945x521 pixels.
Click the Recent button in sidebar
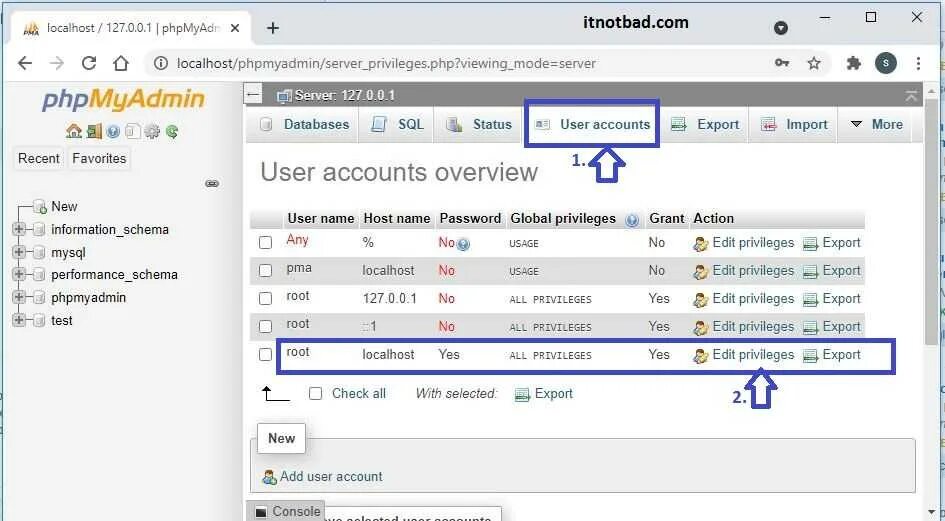(39, 159)
